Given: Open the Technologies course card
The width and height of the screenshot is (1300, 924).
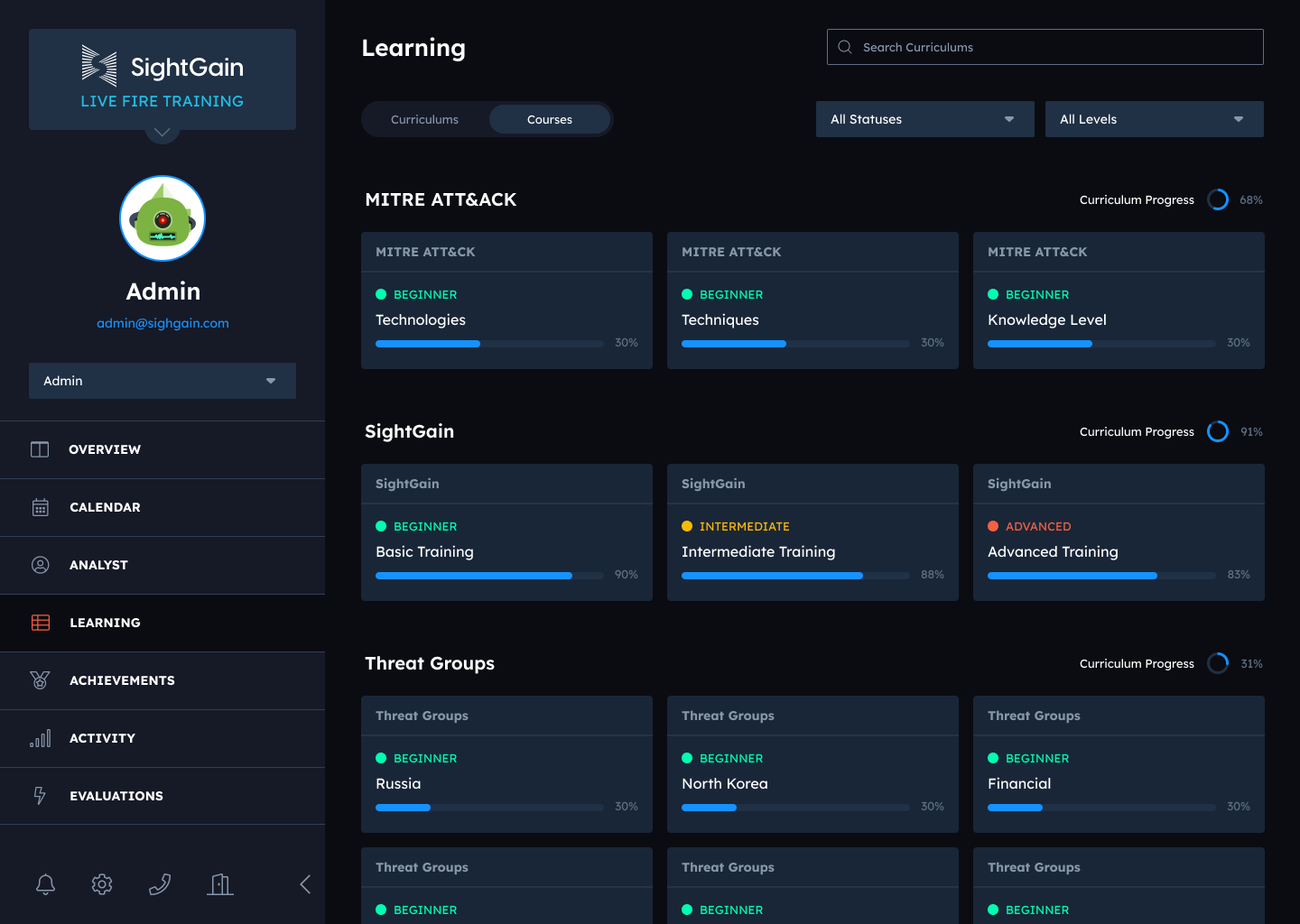Looking at the screenshot, I should [506, 300].
